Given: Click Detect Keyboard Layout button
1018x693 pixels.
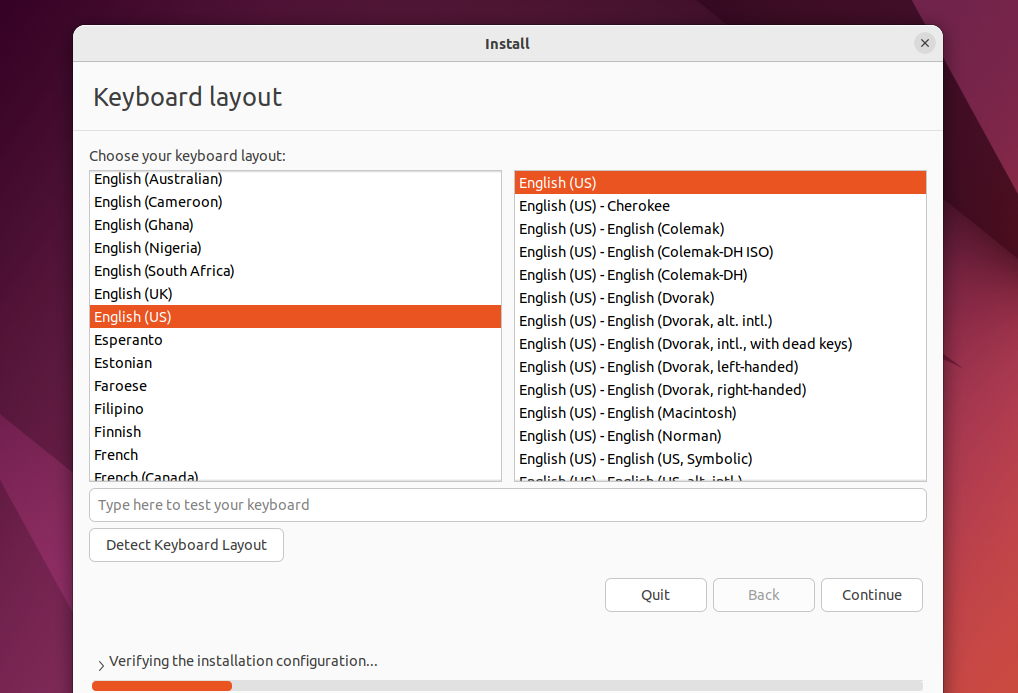Looking at the screenshot, I should pyautogui.click(x=186, y=545).
